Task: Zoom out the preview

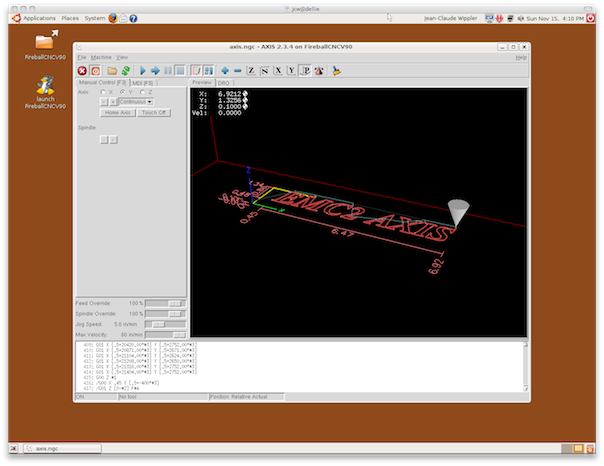Action: [237, 71]
